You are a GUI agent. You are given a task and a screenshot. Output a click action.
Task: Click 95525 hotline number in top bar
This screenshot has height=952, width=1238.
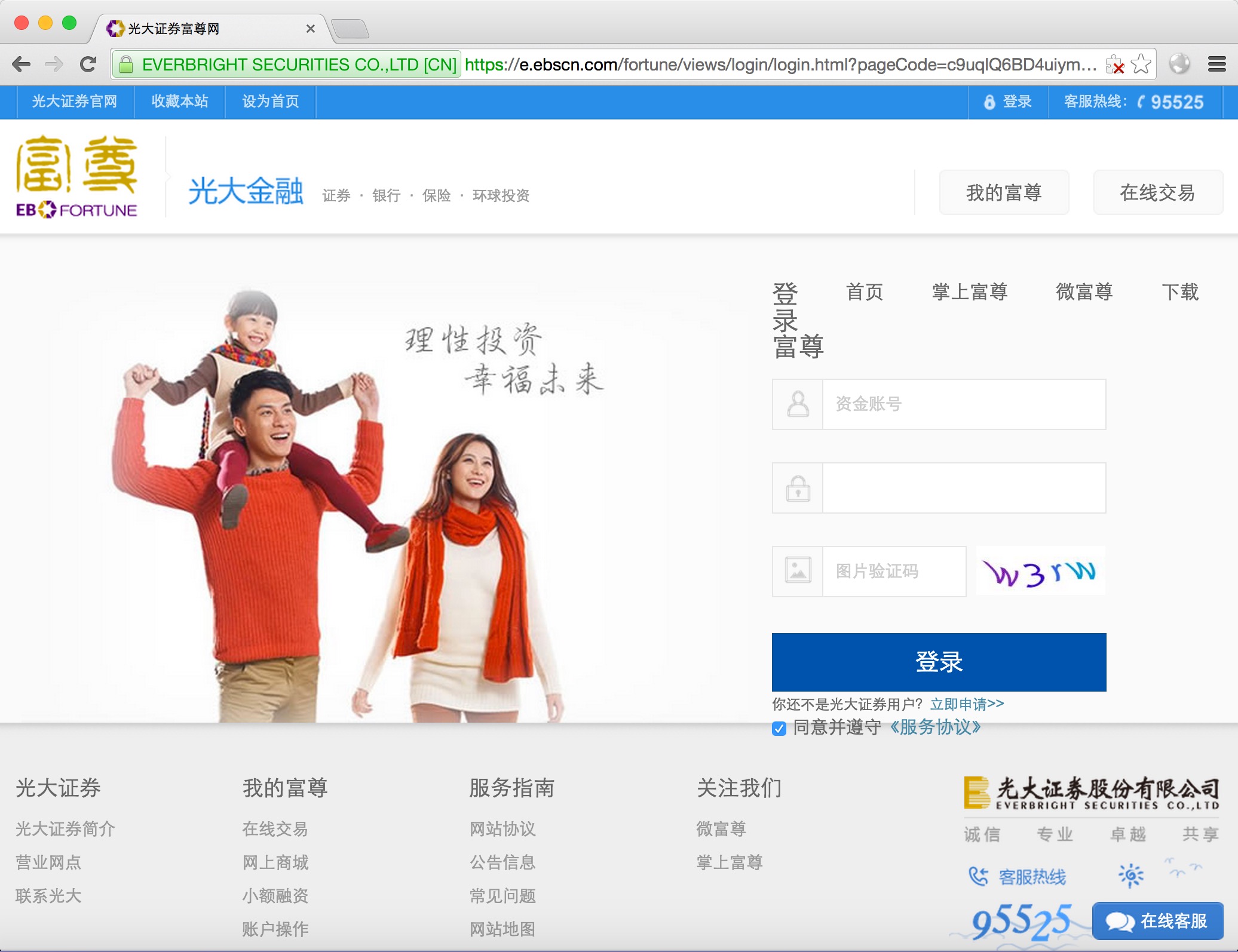click(x=1177, y=102)
